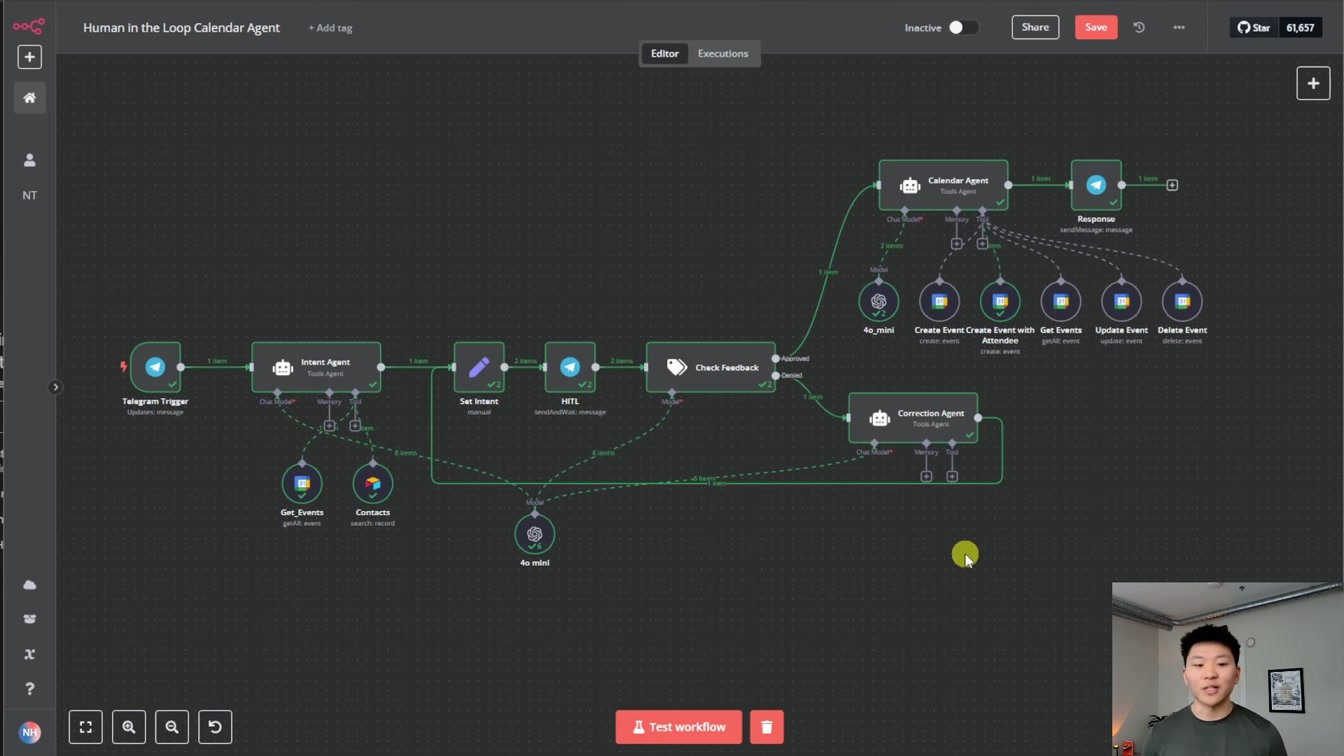Go to the home overview icon

pyautogui.click(x=29, y=98)
